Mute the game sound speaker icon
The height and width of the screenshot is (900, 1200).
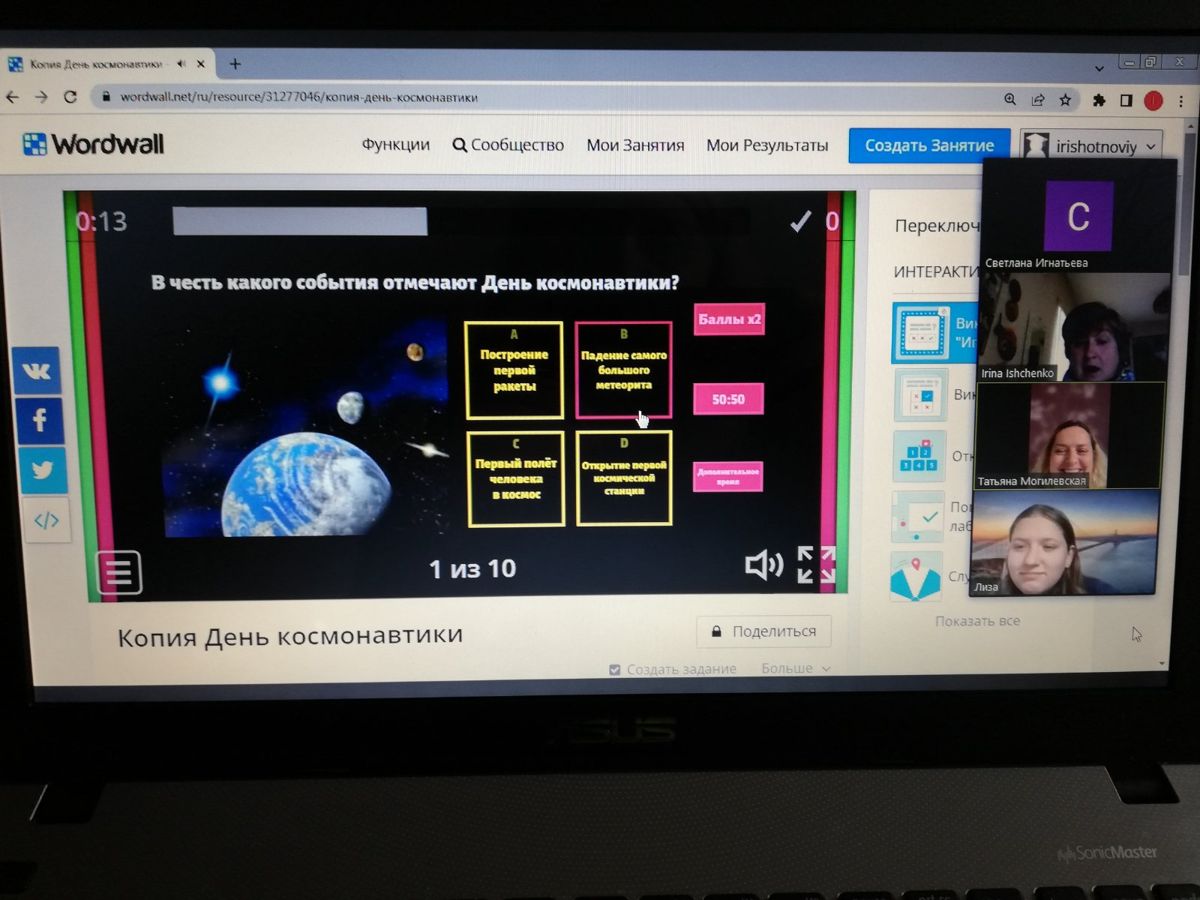pyautogui.click(x=763, y=566)
